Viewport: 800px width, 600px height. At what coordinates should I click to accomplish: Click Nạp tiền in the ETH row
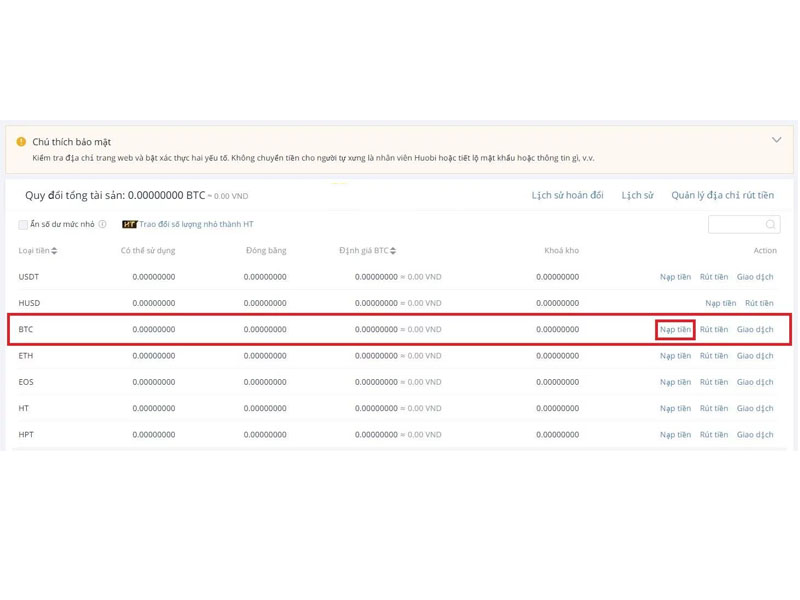point(675,356)
